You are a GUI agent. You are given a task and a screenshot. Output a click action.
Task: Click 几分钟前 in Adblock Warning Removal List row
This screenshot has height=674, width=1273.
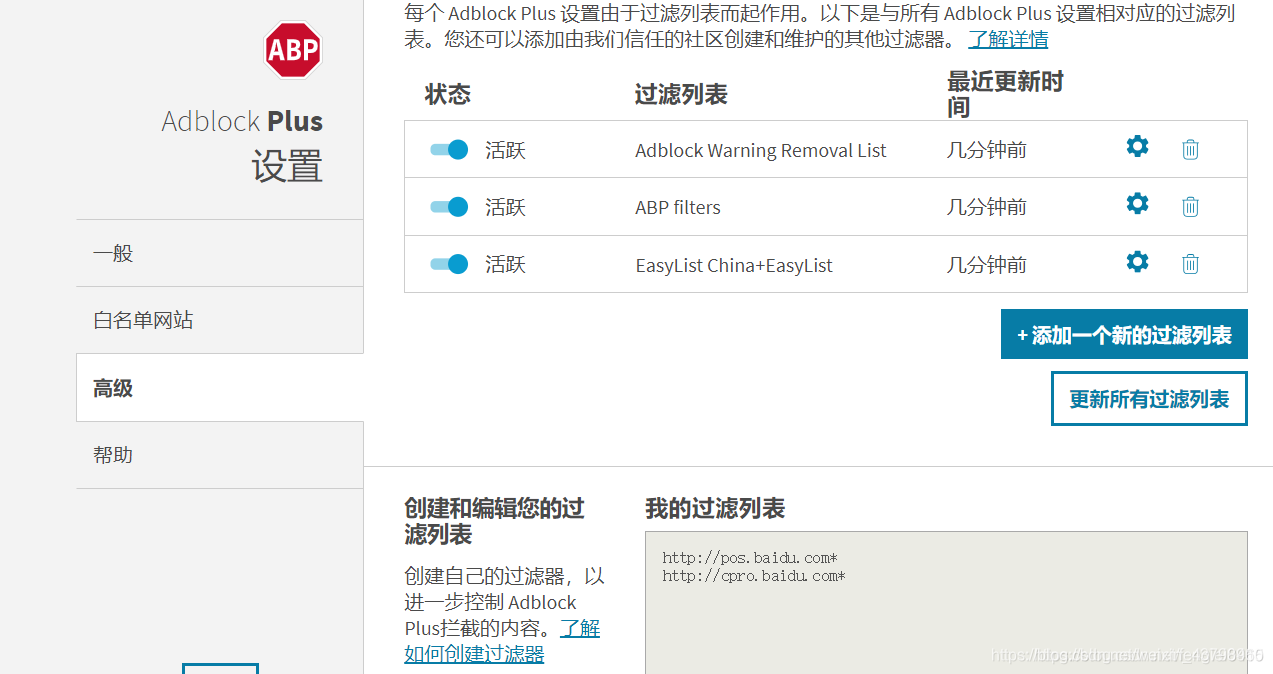[x=987, y=150]
